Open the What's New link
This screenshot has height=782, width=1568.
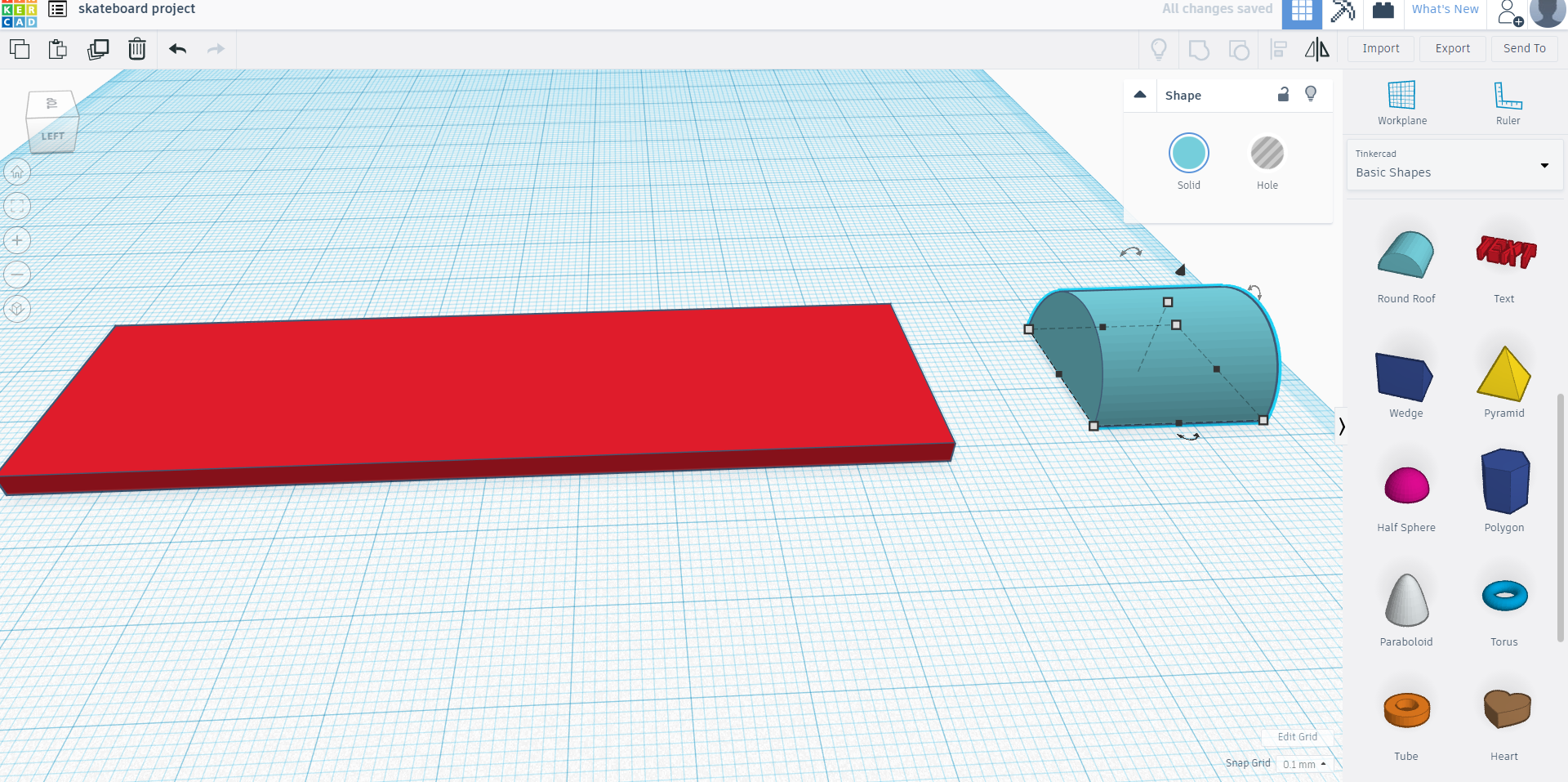pyautogui.click(x=1445, y=9)
